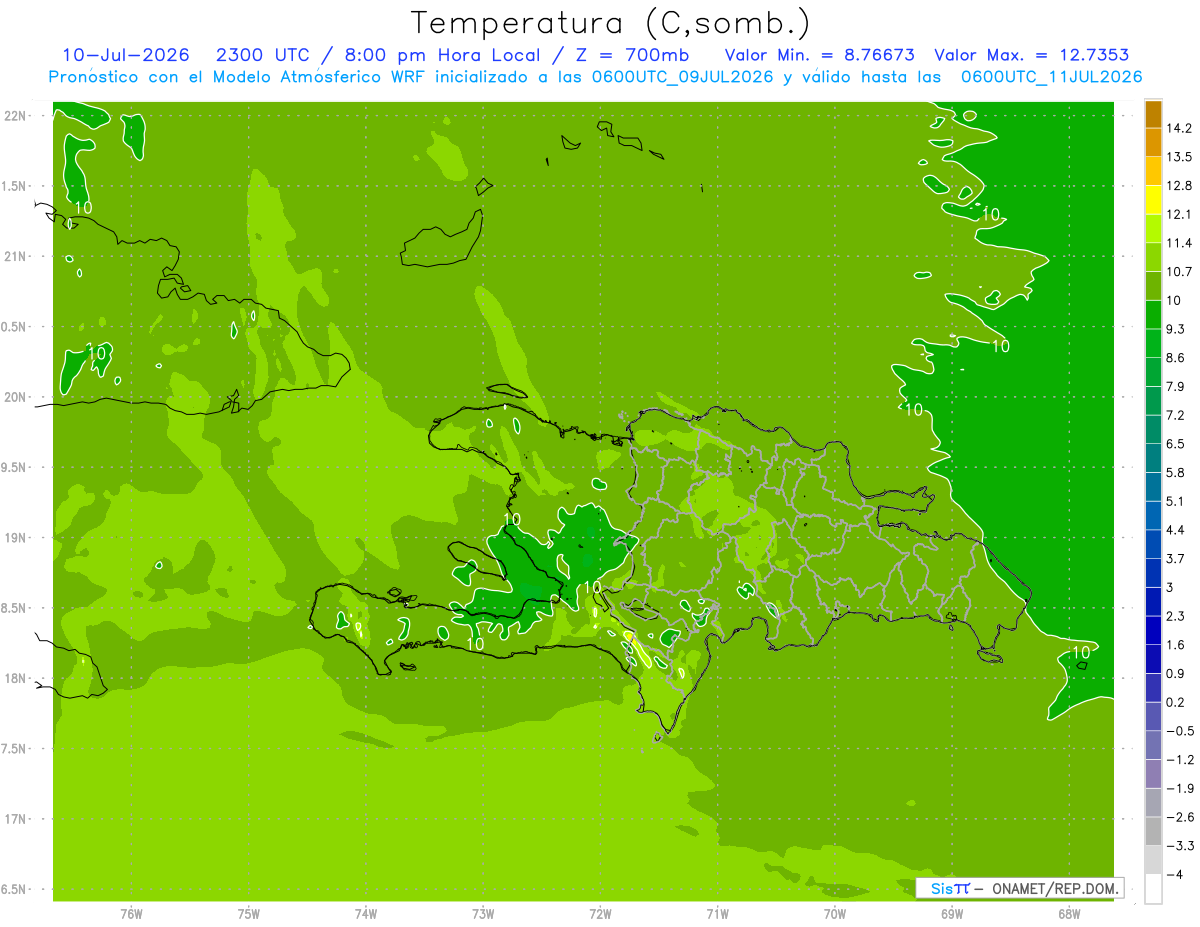This screenshot has width=1200, height=927.
Task: Click the '13.5' colorbar label
Action: pyautogui.click(x=1179, y=157)
